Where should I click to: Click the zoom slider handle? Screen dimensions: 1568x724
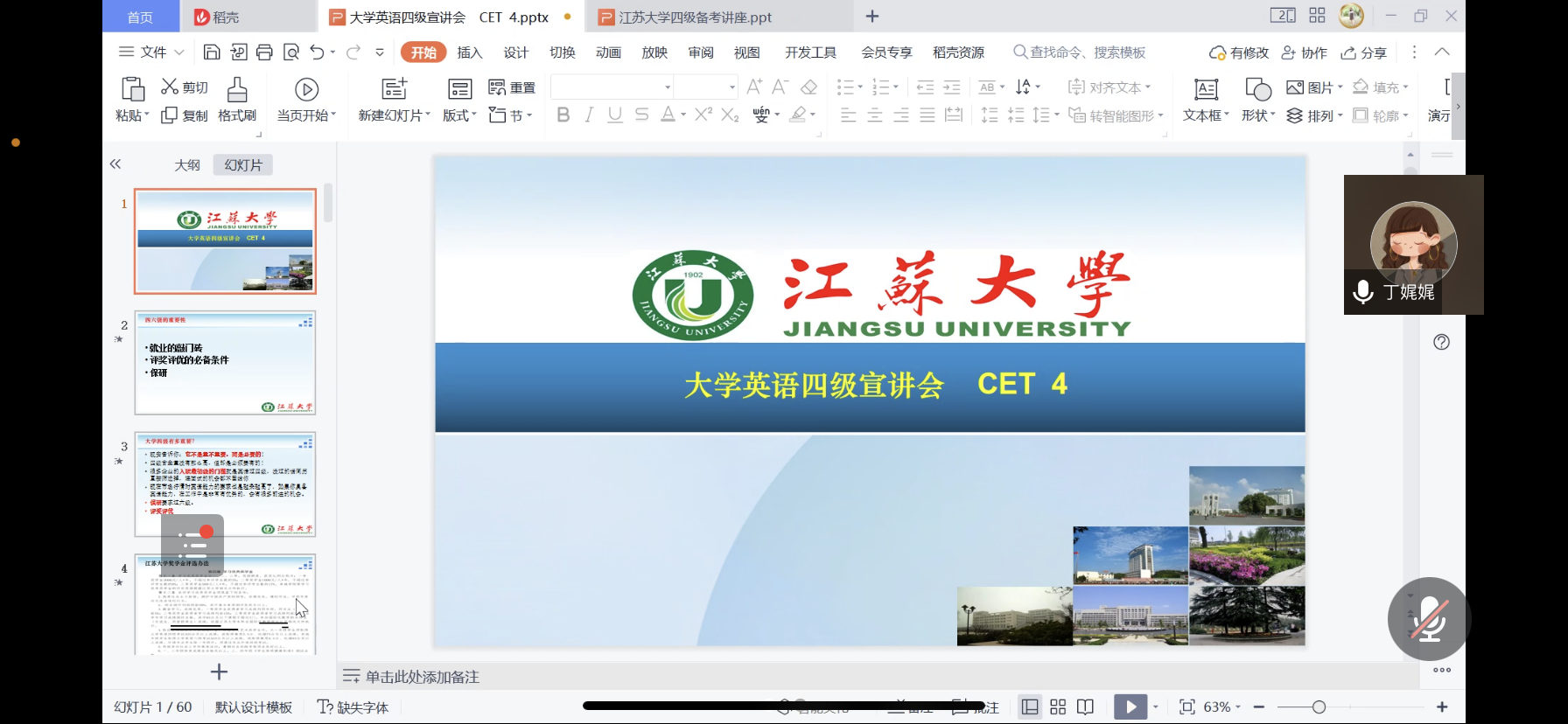pyautogui.click(x=1319, y=707)
